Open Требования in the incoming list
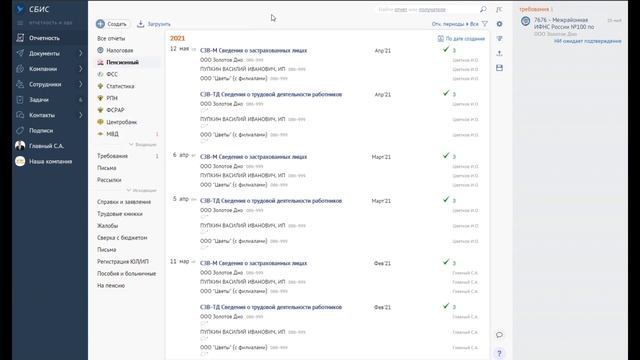Image resolution: width=640 pixels, height=360 pixels. pyautogui.click(x=112, y=156)
